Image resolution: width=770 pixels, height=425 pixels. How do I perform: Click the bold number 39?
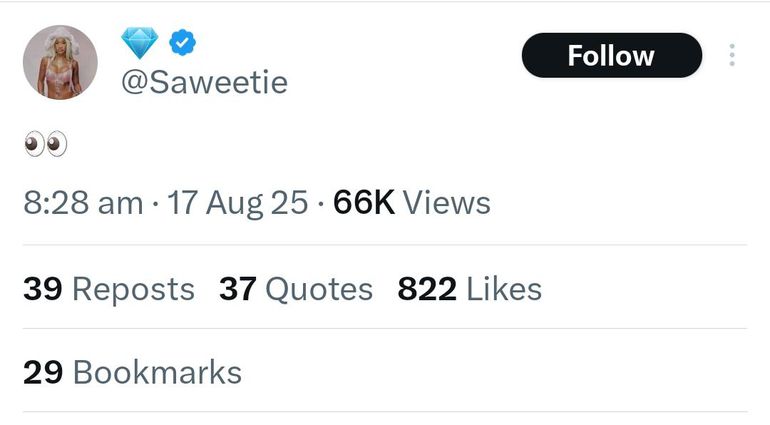(x=43, y=289)
